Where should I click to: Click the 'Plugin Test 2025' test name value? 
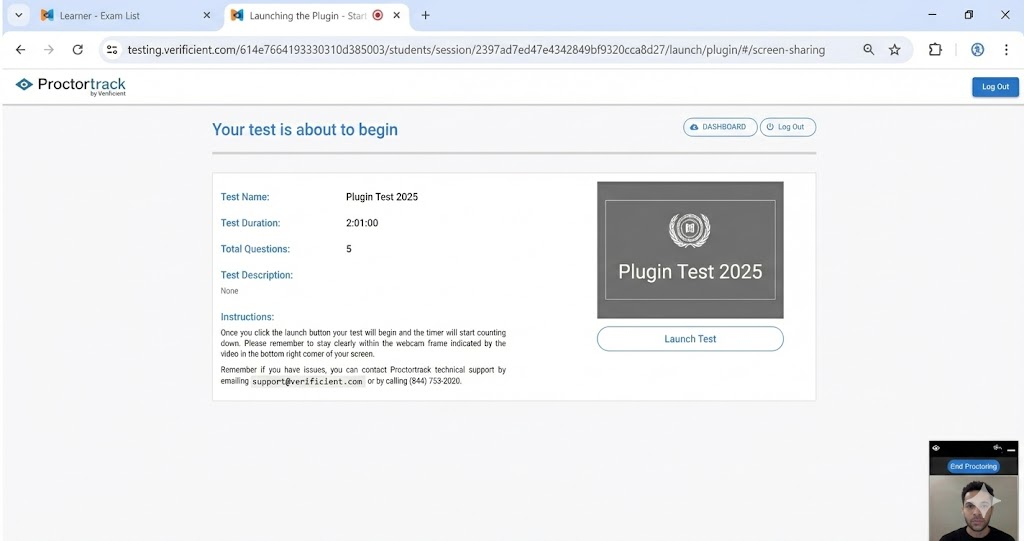(382, 197)
